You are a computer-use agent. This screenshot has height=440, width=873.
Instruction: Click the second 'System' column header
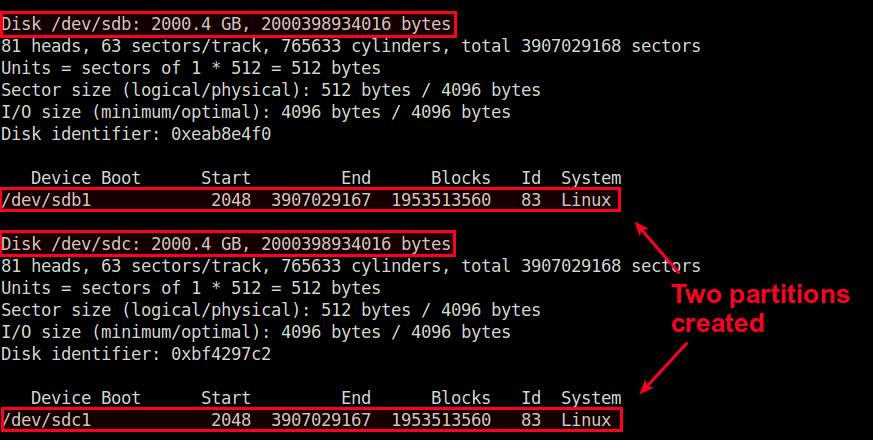(x=591, y=398)
